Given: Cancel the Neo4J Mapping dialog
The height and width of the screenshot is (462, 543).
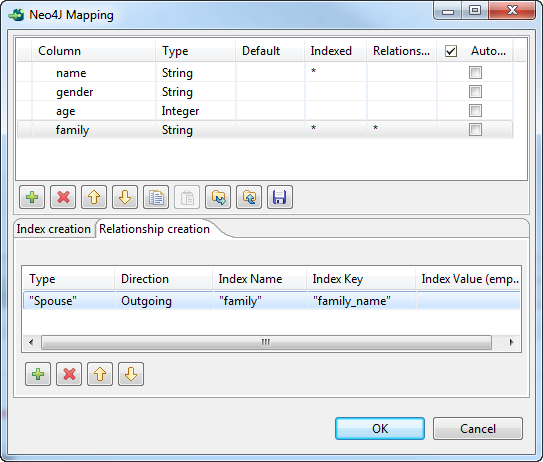Looking at the screenshot, I should click(478, 428).
